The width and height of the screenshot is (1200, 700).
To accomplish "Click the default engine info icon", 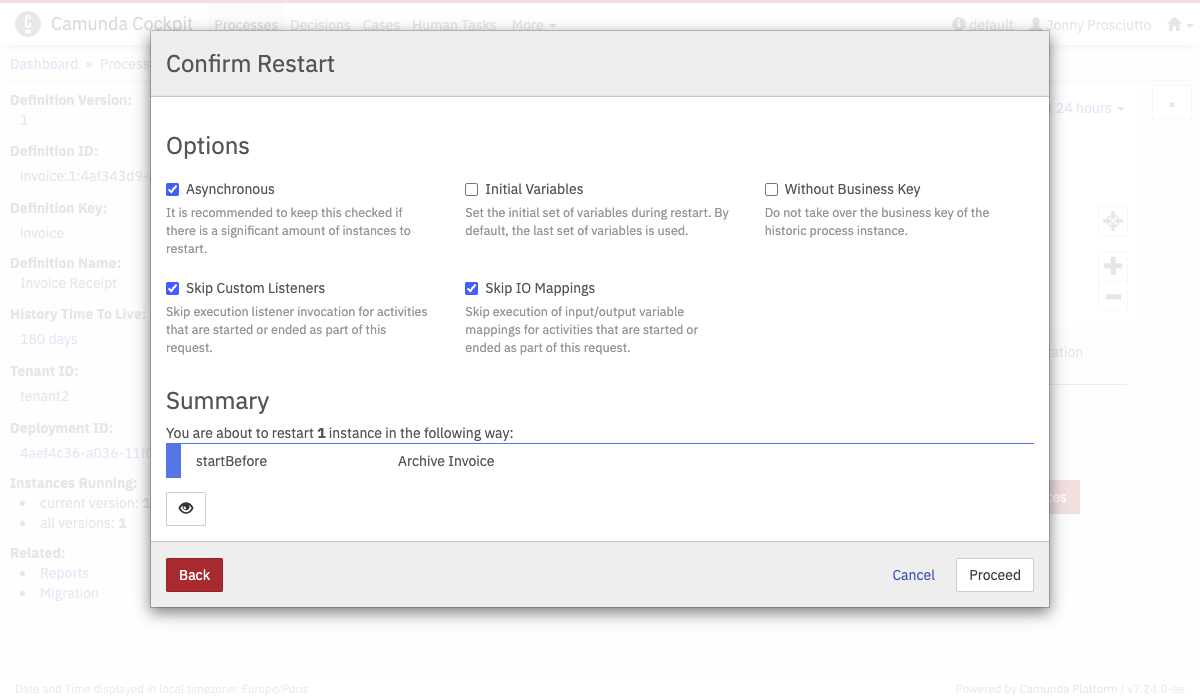I will [x=959, y=25].
